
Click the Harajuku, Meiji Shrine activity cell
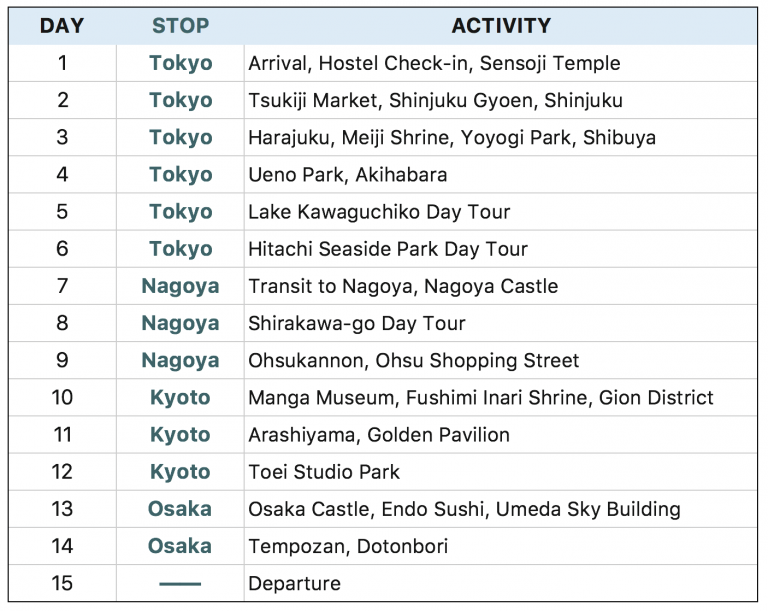[452, 137]
